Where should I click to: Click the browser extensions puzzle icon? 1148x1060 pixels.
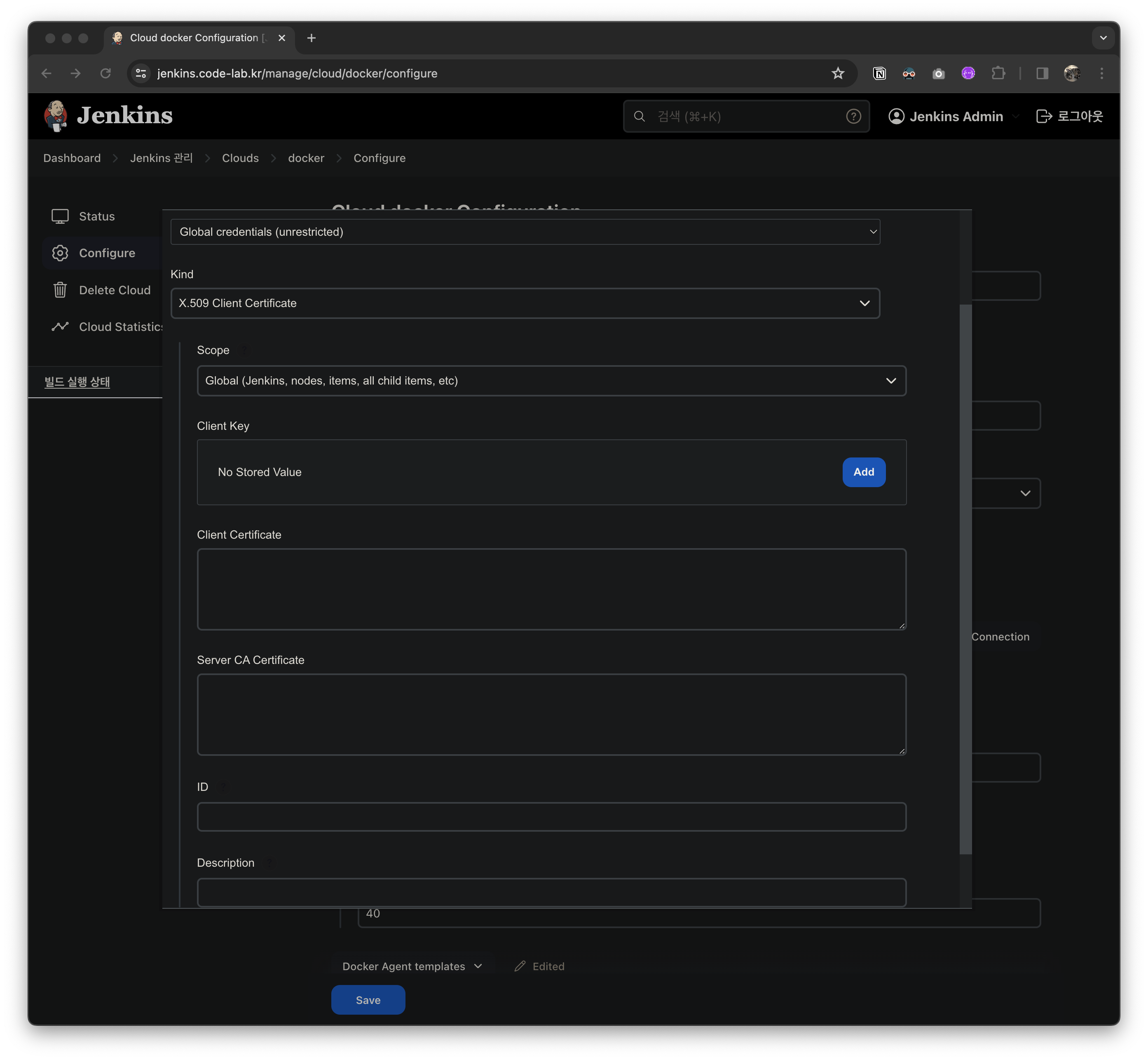(x=998, y=73)
